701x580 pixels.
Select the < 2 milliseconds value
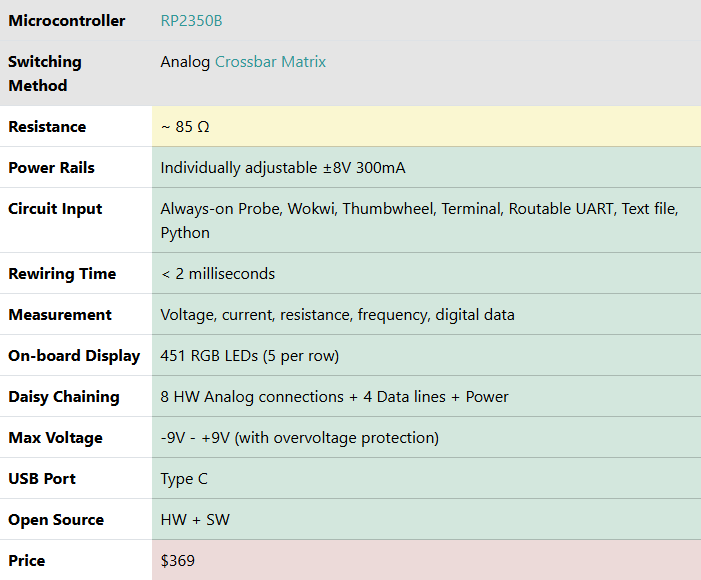(217, 274)
